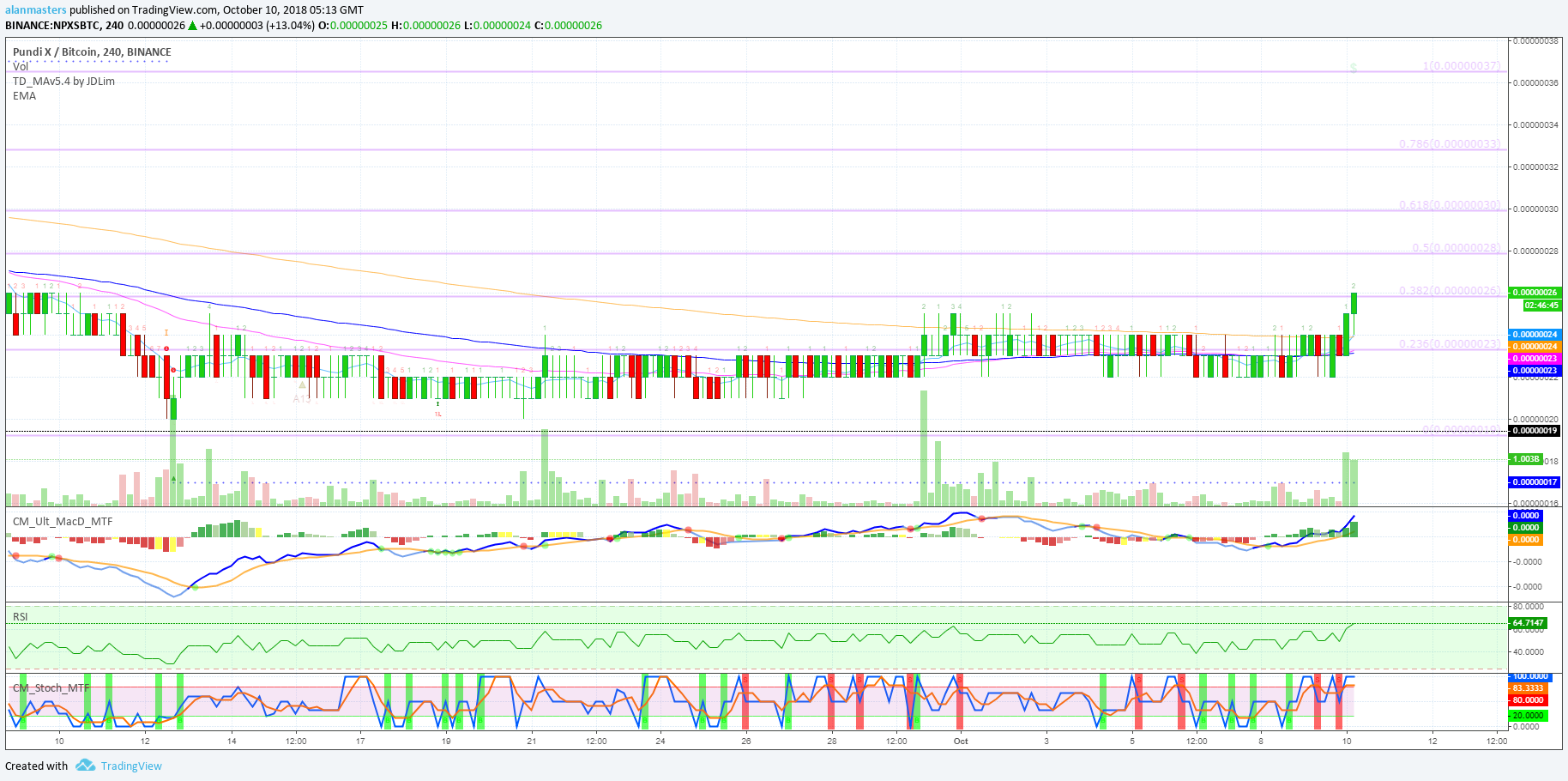This screenshot has height=781, width=1568.
Task: Click the 0.382(0.00000025) Fibonacci level label
Action: (1450, 291)
